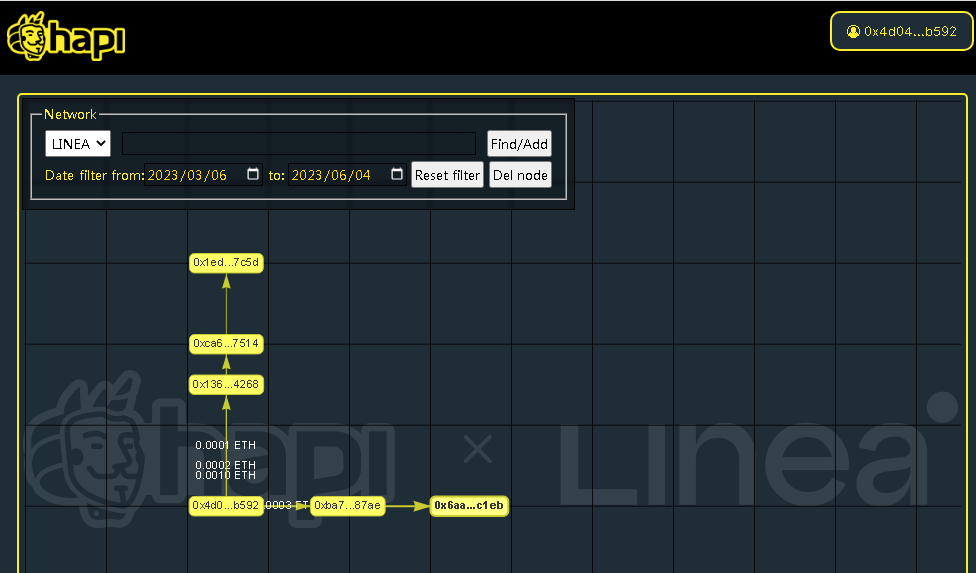Edit the to date 2023/06/04 field
Screen dimensions: 976x573
click(347, 175)
